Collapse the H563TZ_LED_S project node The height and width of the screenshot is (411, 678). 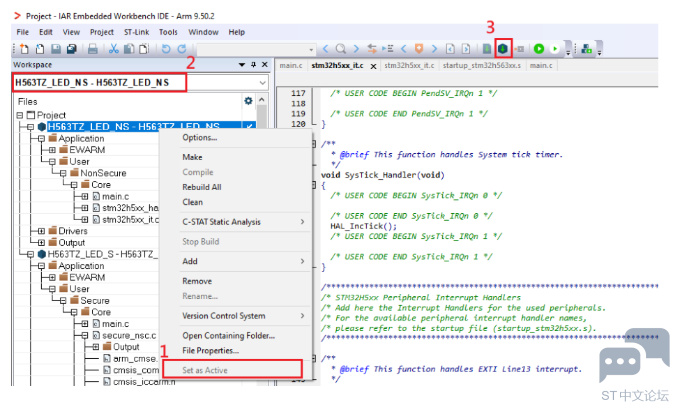pos(30,254)
